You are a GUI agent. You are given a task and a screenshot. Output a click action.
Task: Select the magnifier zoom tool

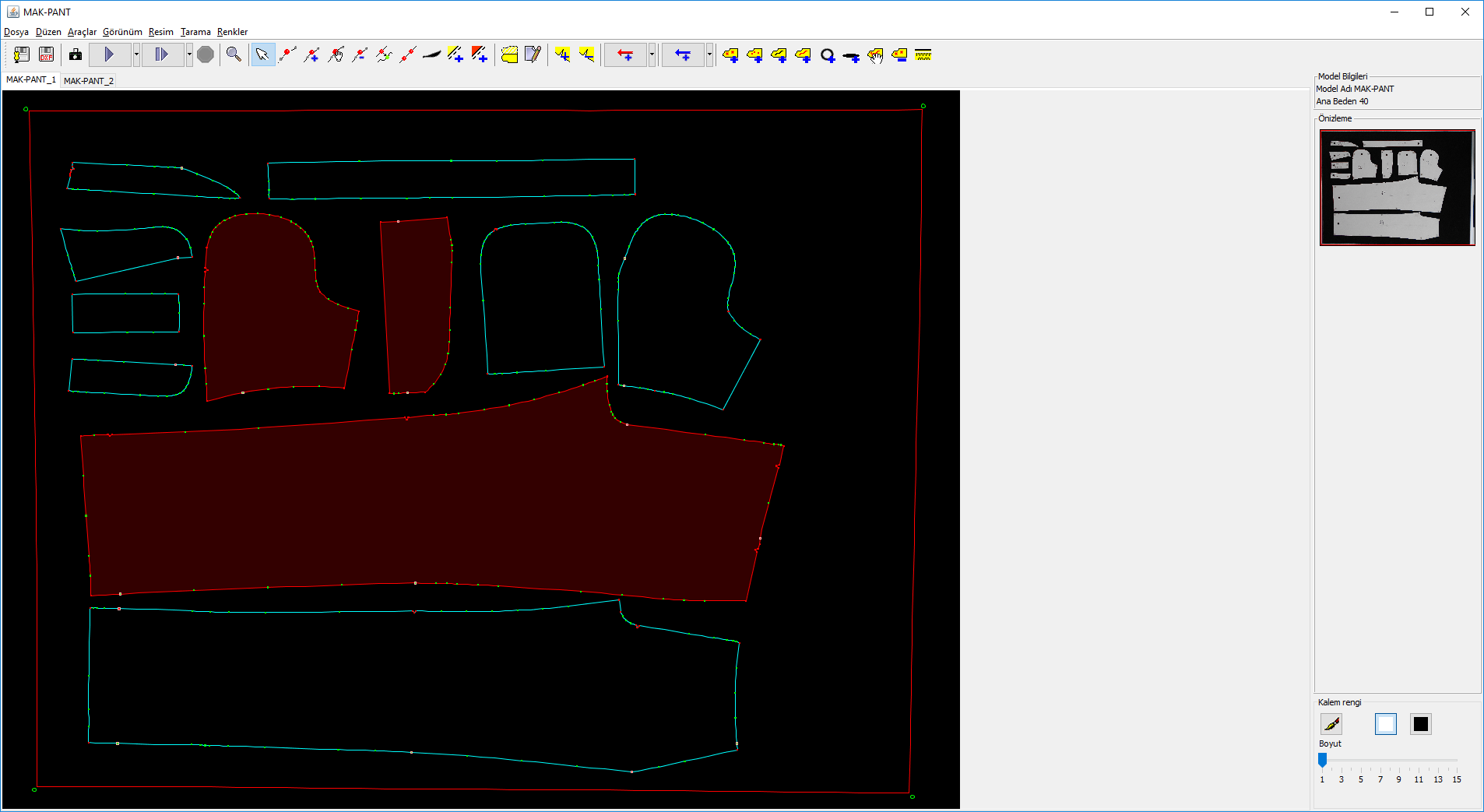click(234, 54)
